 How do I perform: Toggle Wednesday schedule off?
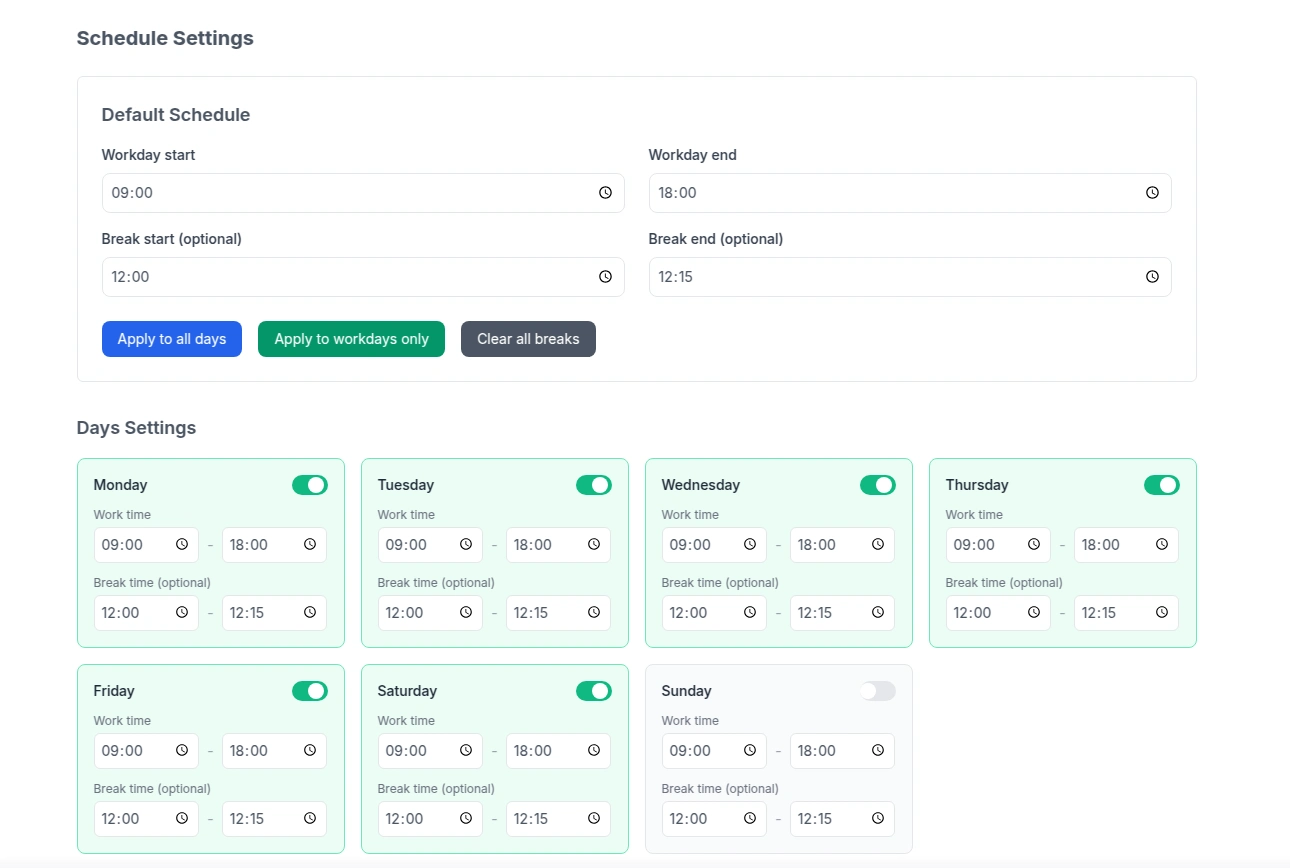(x=878, y=485)
